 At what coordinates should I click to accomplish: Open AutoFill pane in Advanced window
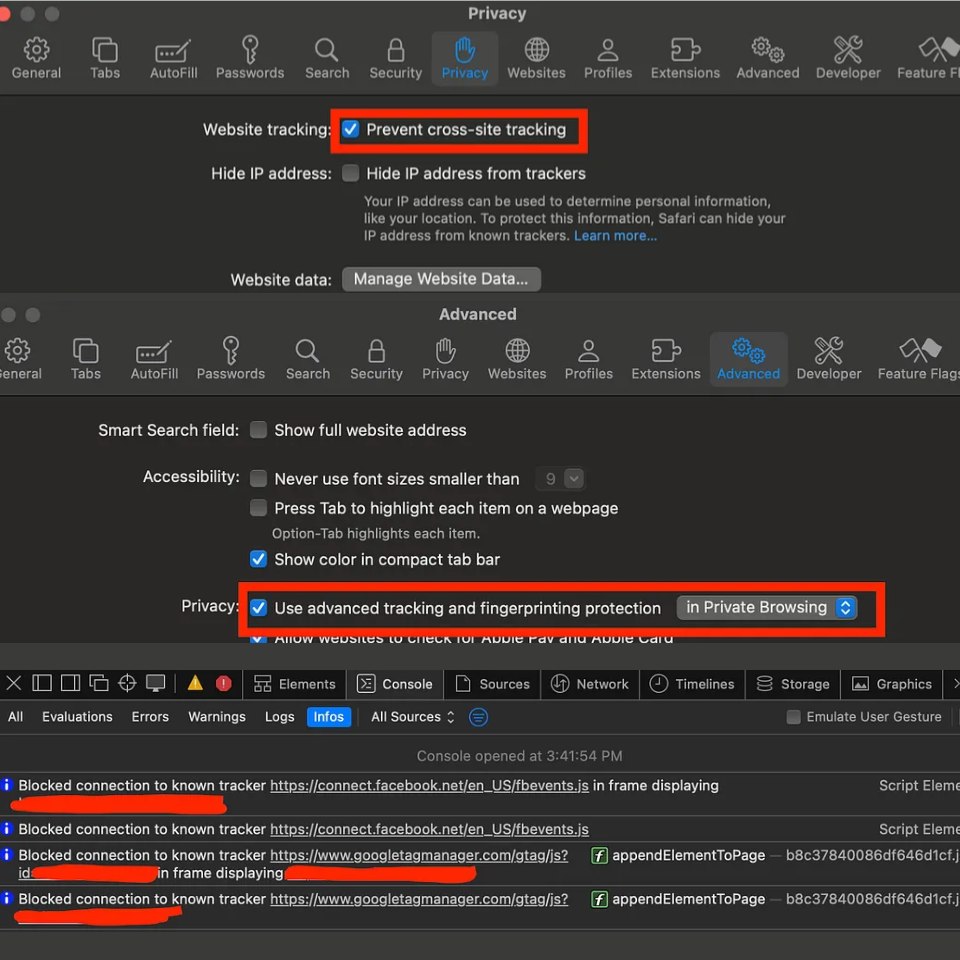point(154,359)
